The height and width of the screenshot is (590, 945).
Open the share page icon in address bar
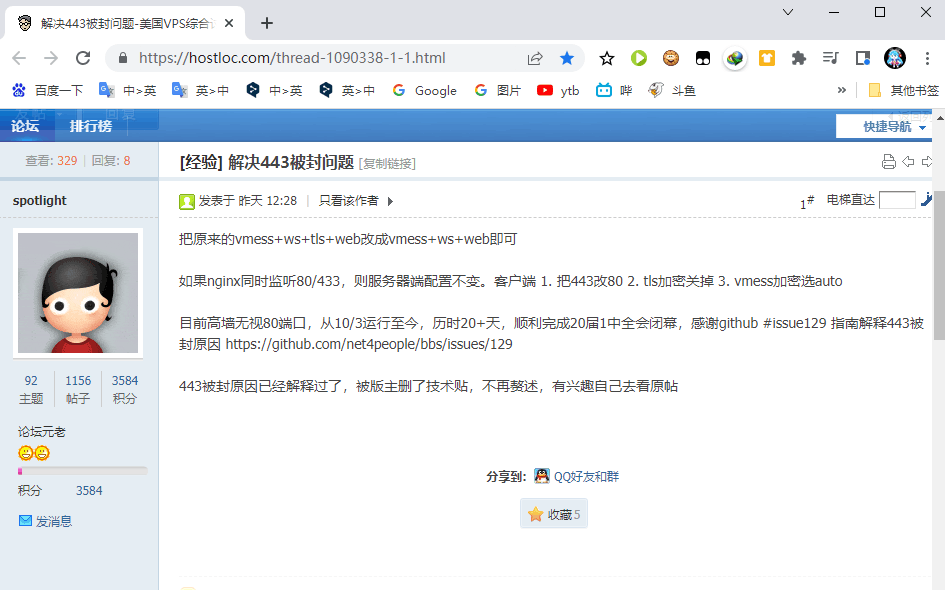point(536,58)
